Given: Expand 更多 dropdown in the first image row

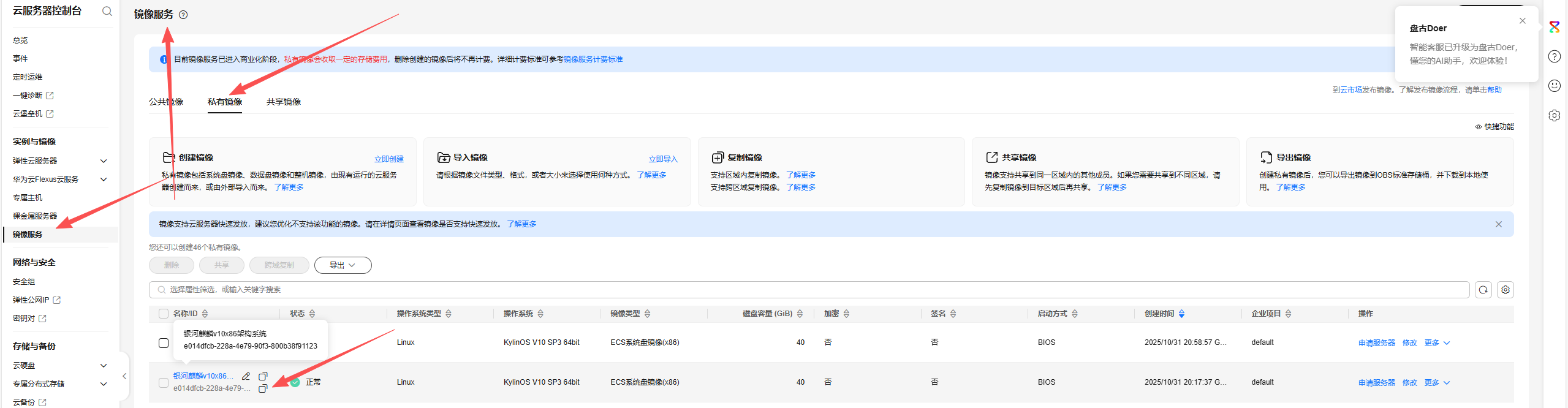Looking at the screenshot, I should click(1436, 343).
